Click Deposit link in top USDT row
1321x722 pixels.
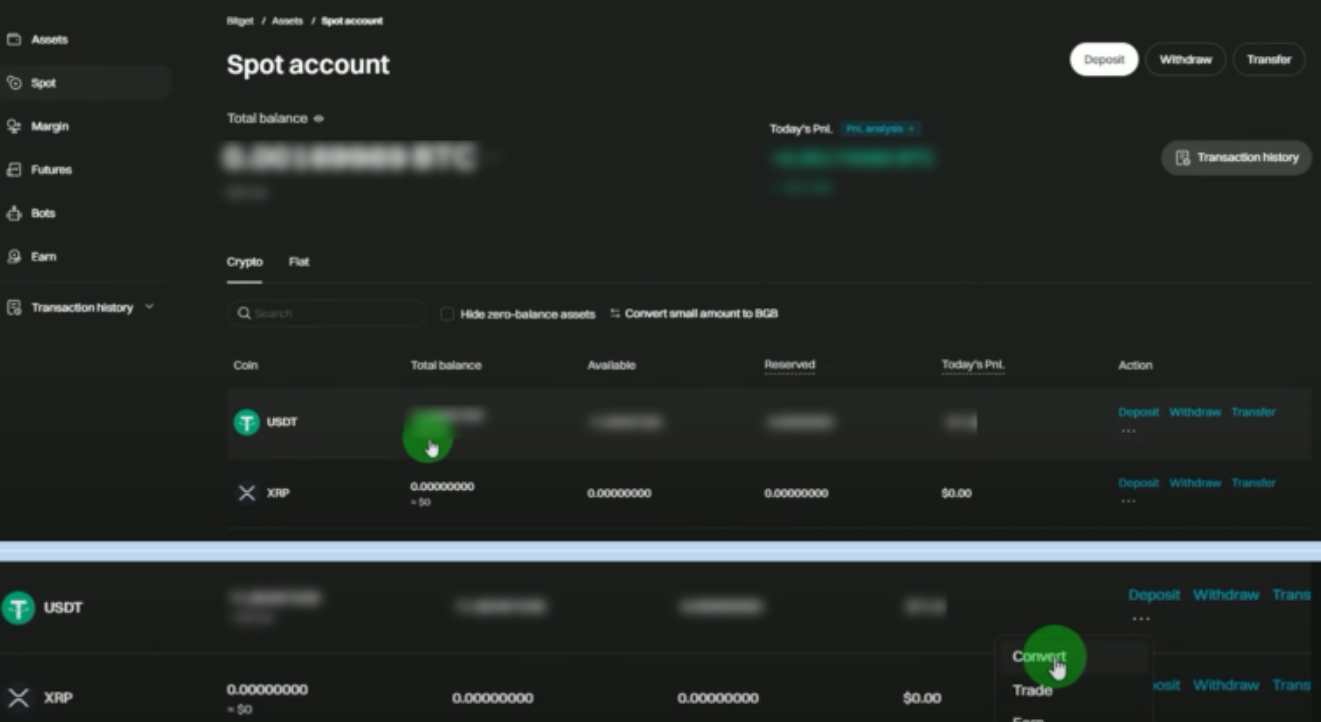point(1138,412)
